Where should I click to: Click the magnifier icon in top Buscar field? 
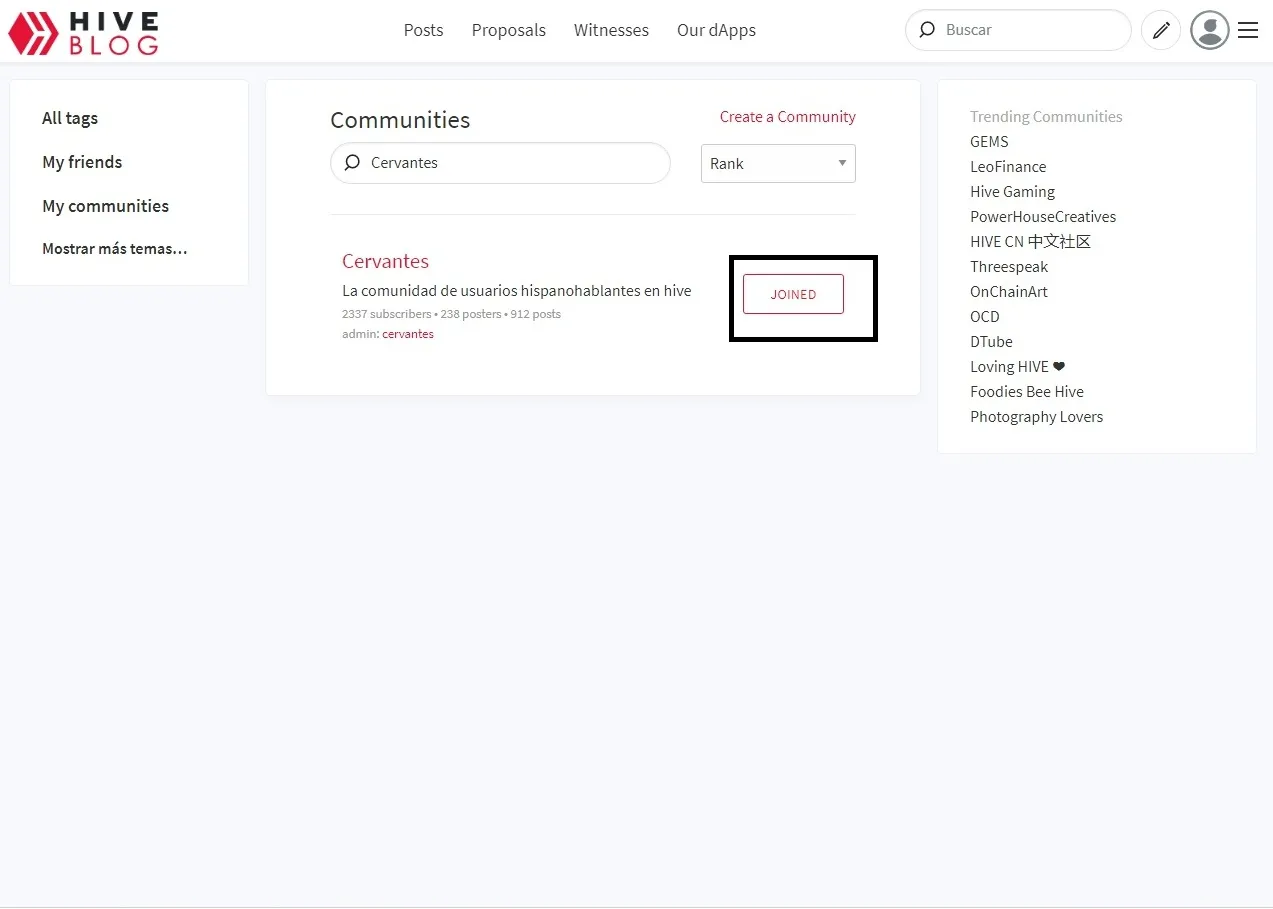(928, 30)
